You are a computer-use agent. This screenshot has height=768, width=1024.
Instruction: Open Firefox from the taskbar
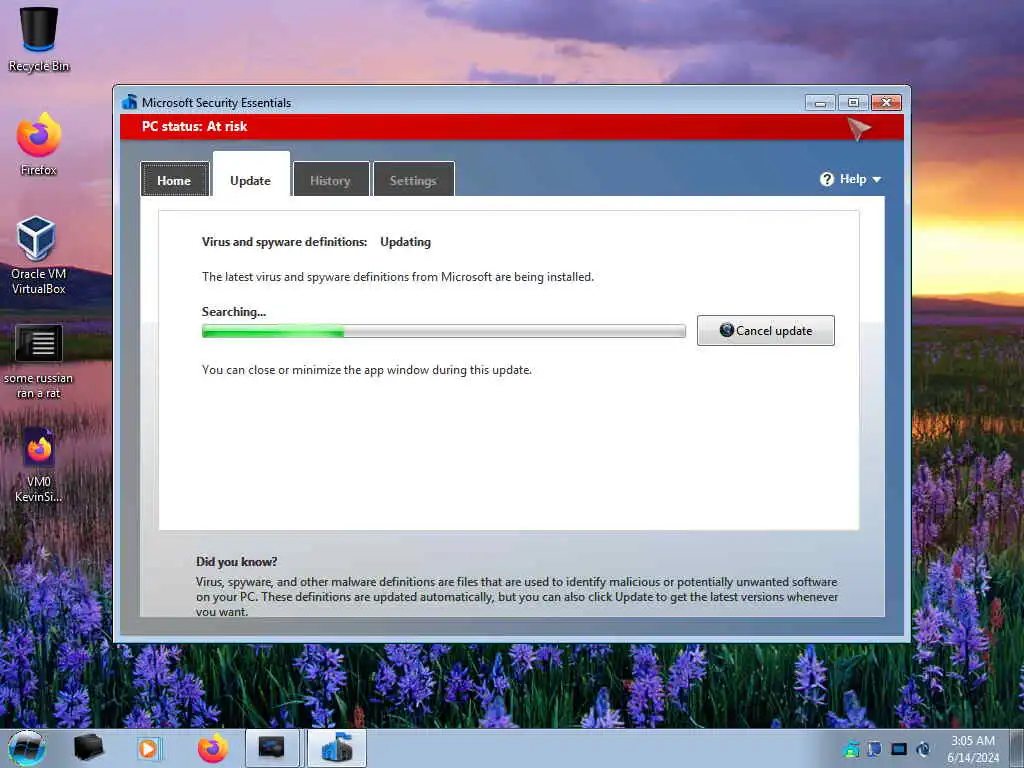tap(212, 748)
